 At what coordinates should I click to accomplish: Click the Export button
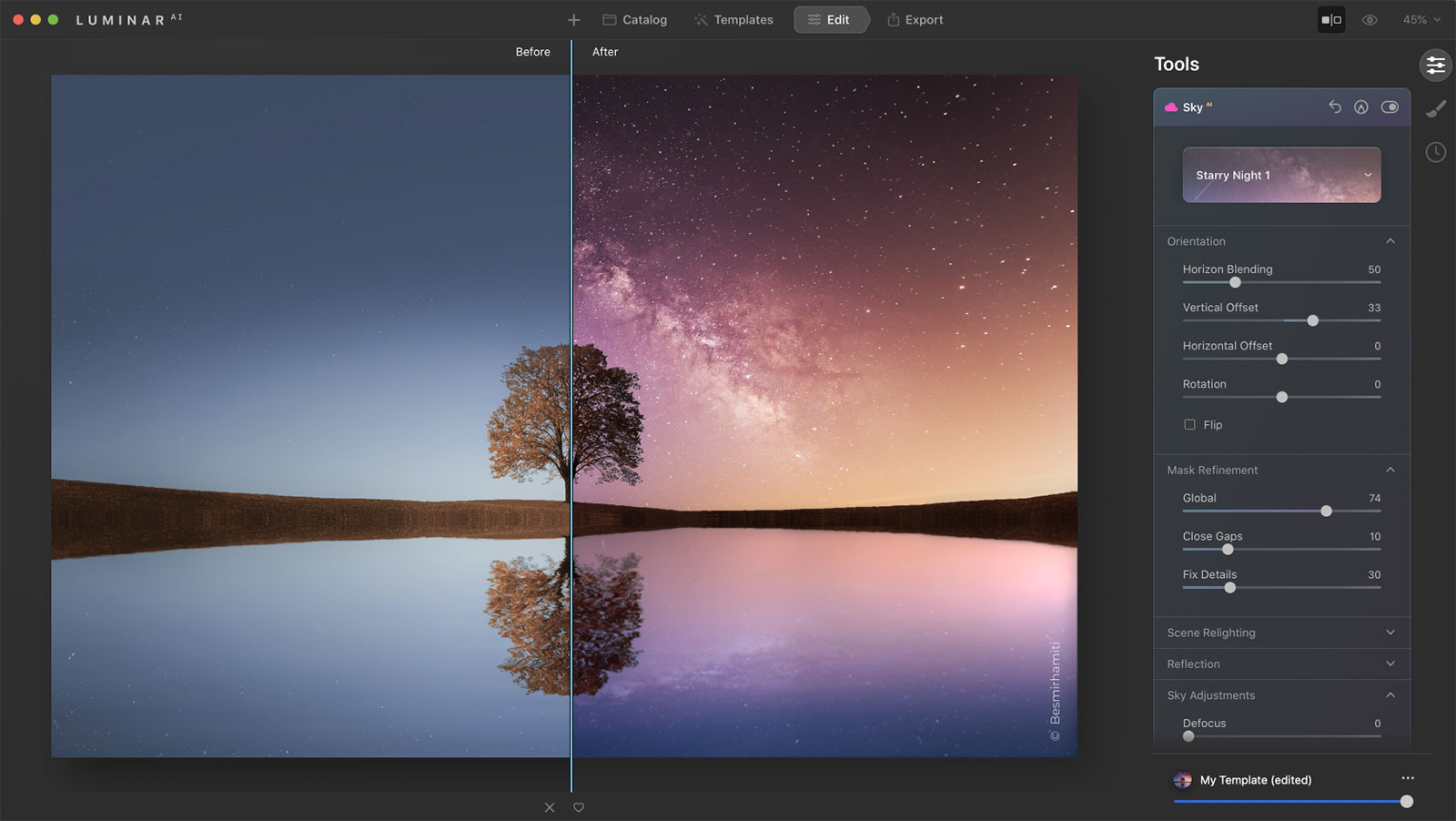(x=915, y=20)
